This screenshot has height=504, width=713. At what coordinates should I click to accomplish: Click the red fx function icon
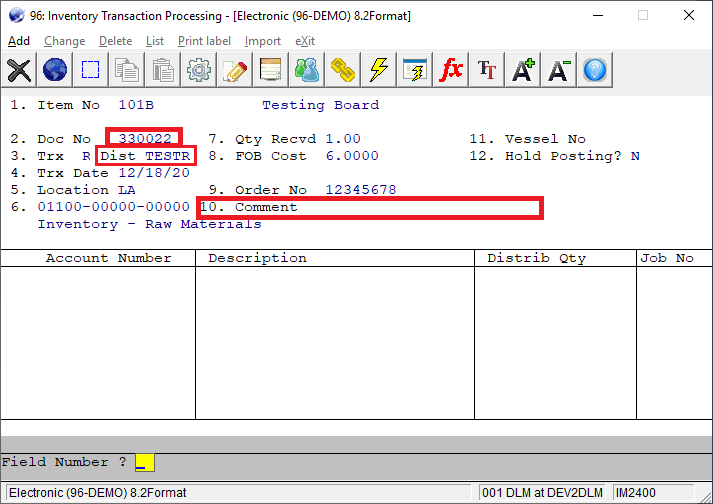(x=450, y=70)
